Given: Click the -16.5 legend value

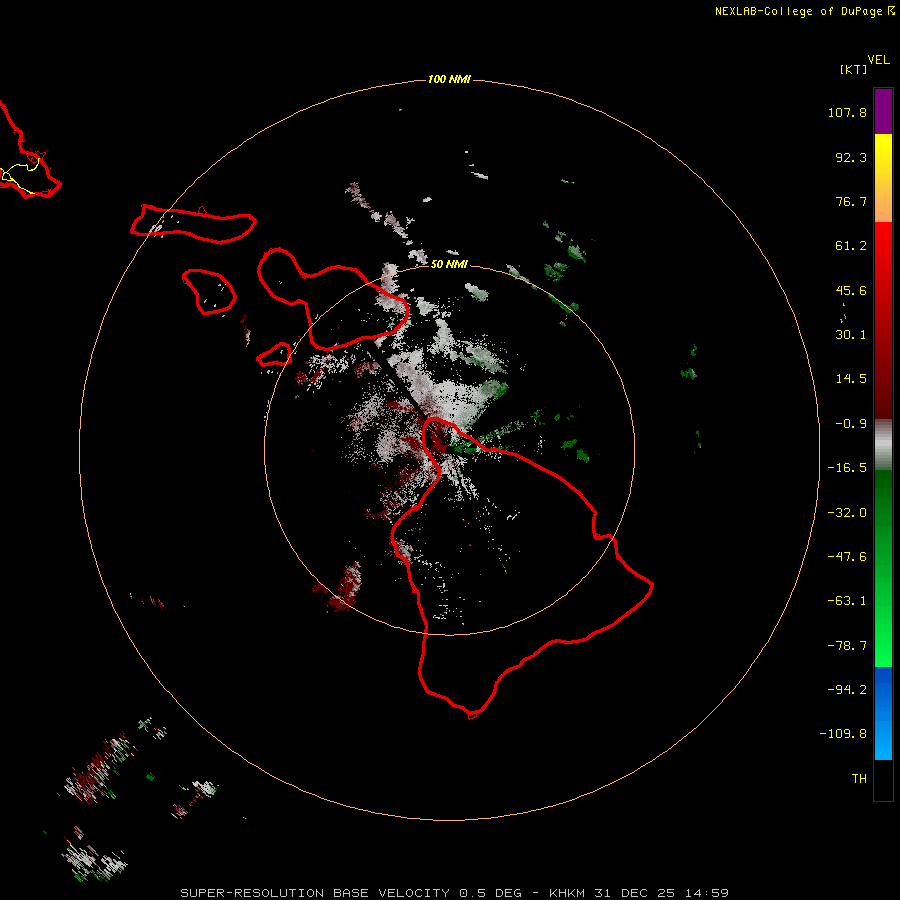Looking at the screenshot, I should (847, 468).
